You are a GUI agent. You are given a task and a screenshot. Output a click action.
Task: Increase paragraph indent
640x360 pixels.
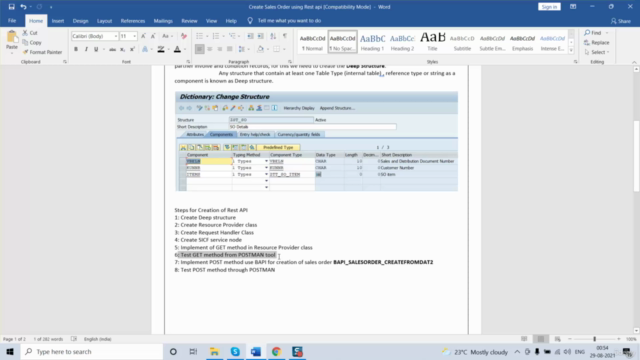[260, 36]
